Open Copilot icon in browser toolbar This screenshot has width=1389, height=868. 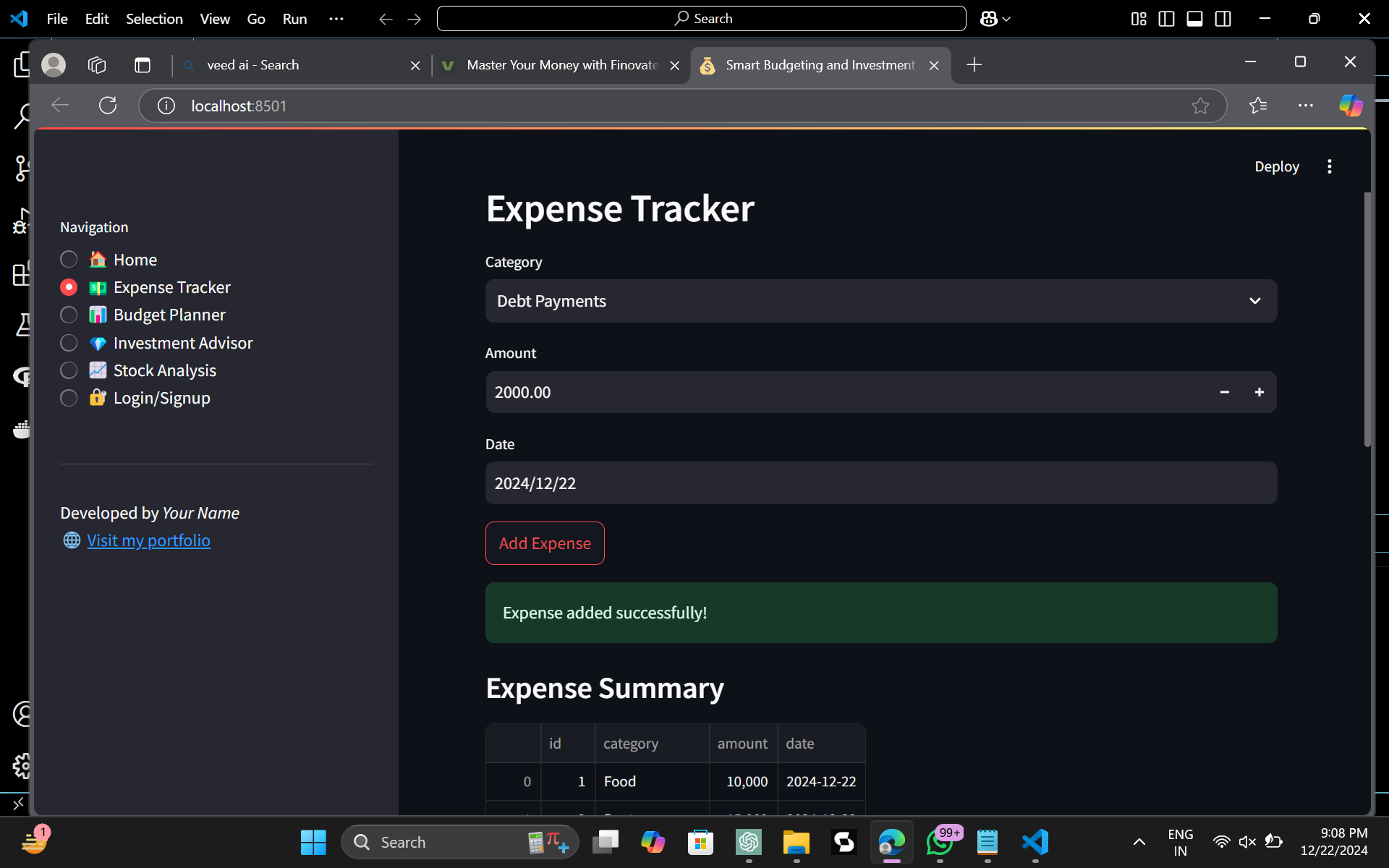click(1350, 106)
